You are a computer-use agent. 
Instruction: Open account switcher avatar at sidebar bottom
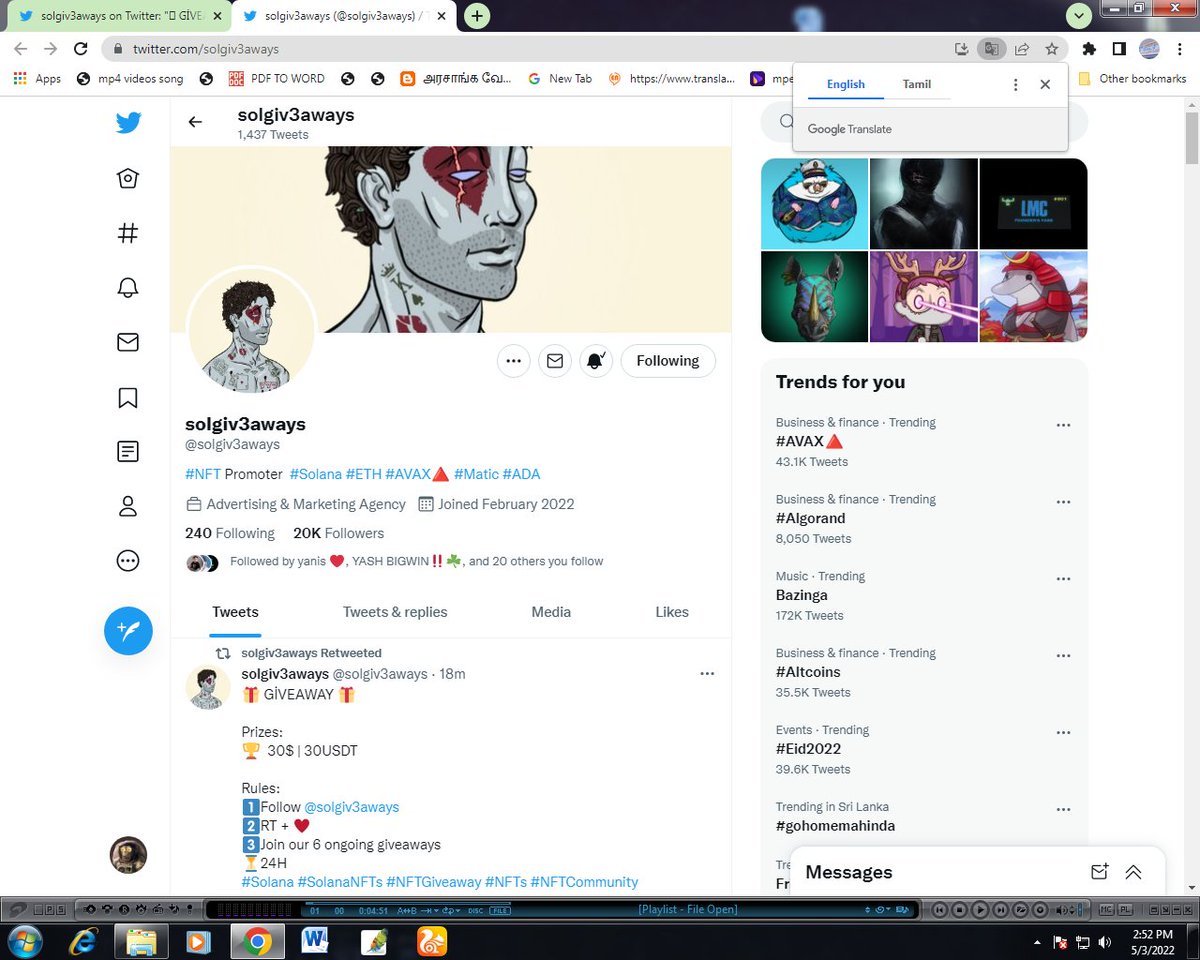click(x=128, y=855)
